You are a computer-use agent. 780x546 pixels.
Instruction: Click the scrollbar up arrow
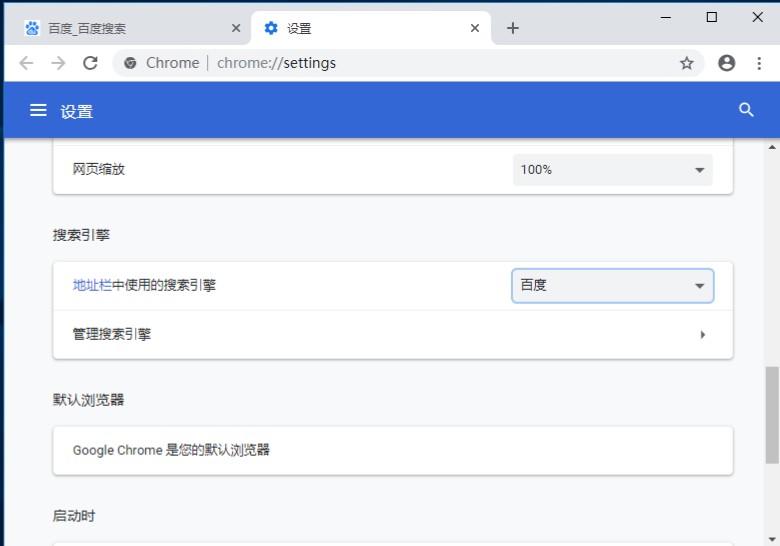tap(772, 147)
